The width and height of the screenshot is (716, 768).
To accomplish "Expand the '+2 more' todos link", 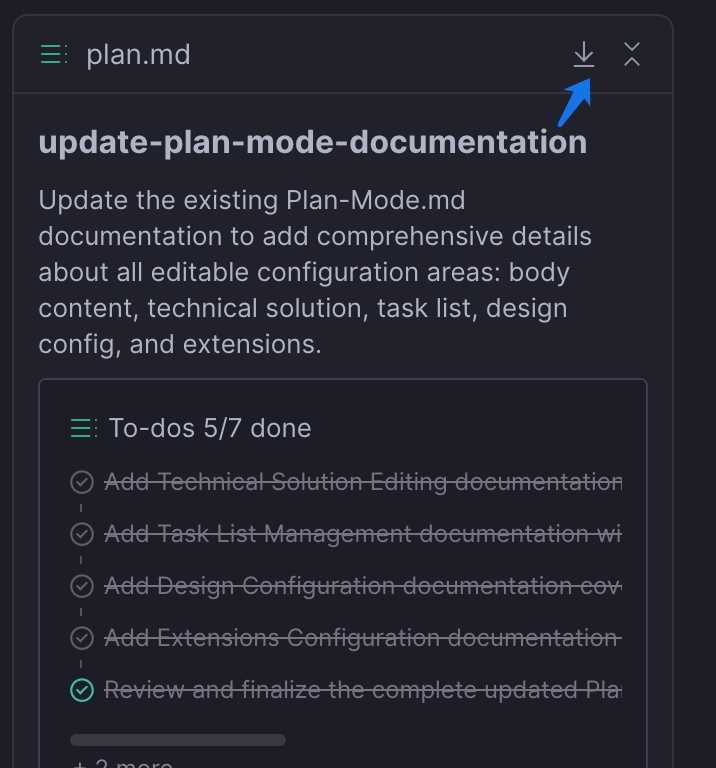I will (x=122, y=762).
